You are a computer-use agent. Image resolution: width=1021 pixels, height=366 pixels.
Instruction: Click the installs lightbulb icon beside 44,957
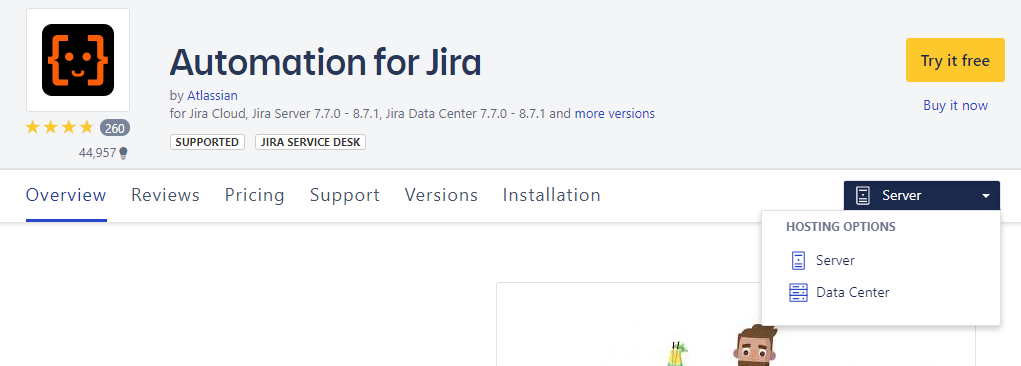pos(124,153)
